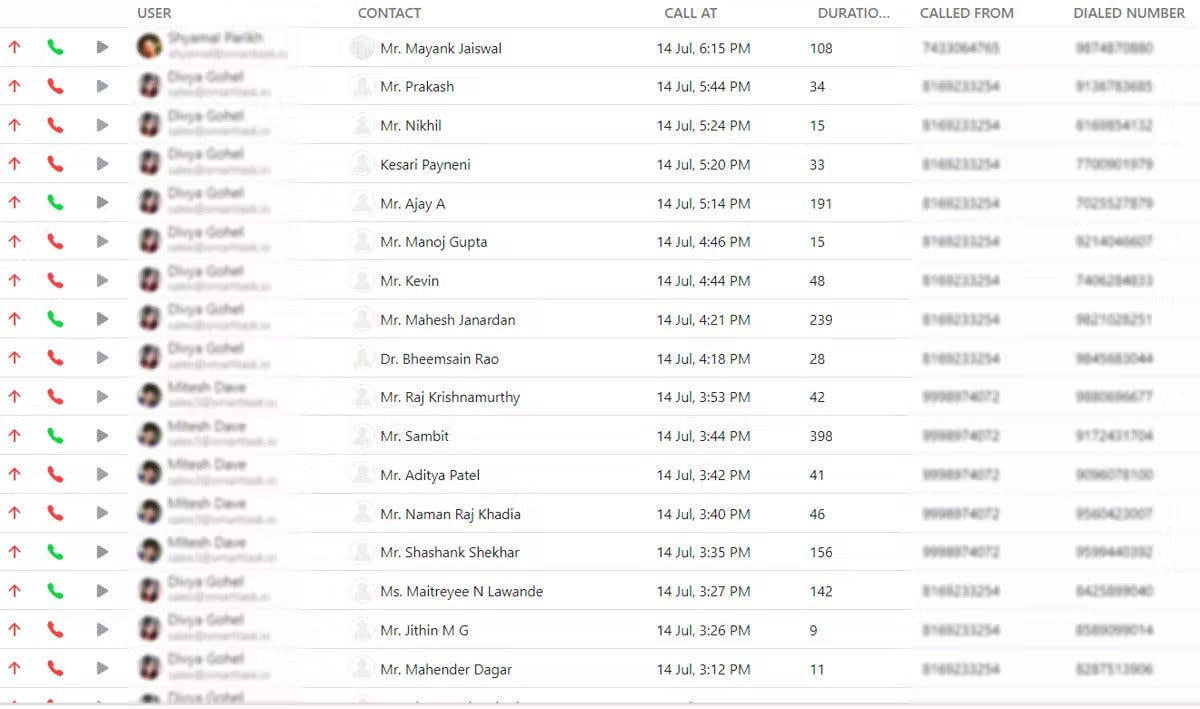Sort by the CALL AT column header
The image size is (1200, 709).
click(x=690, y=13)
